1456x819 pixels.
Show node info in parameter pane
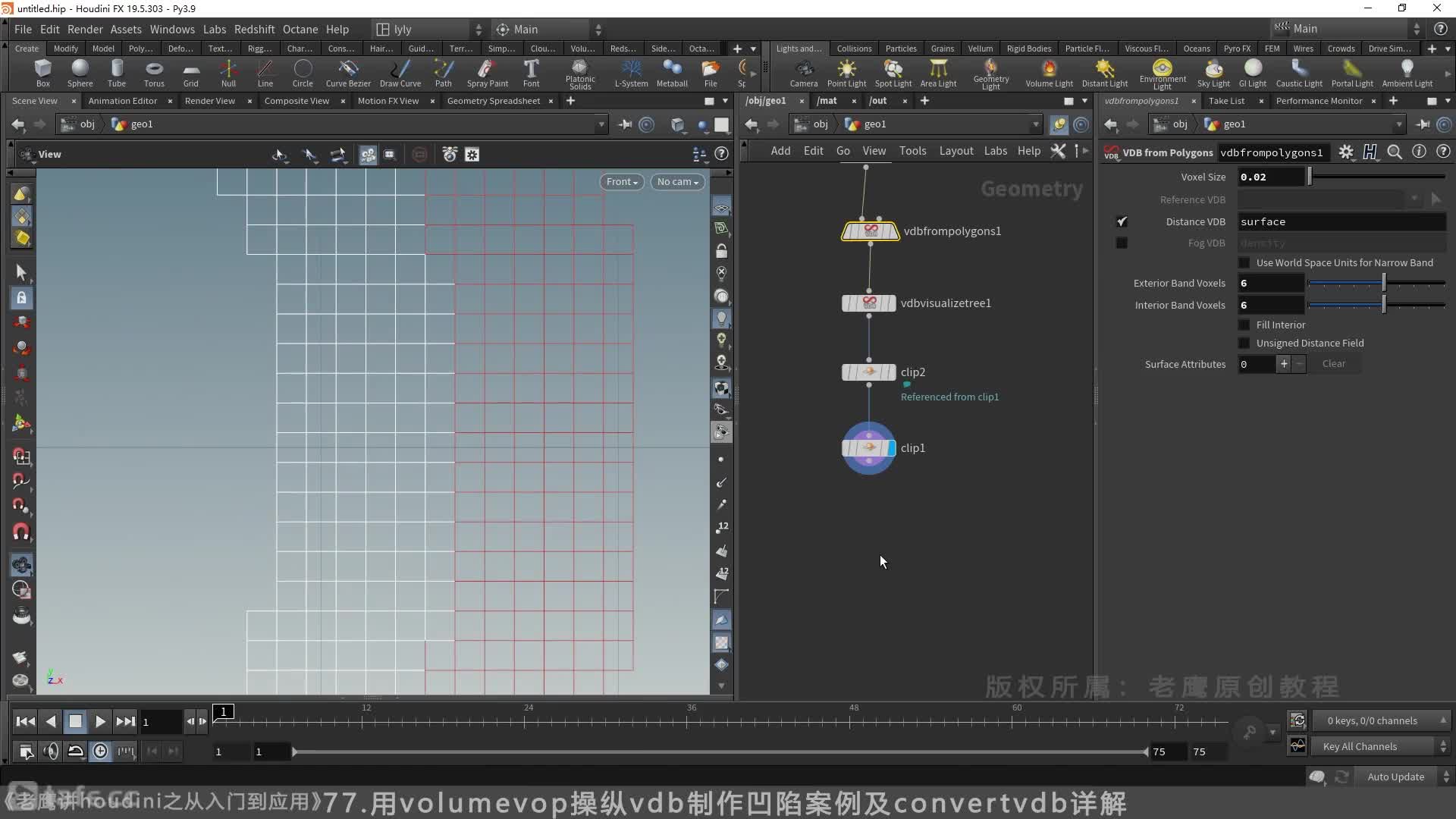(1419, 152)
